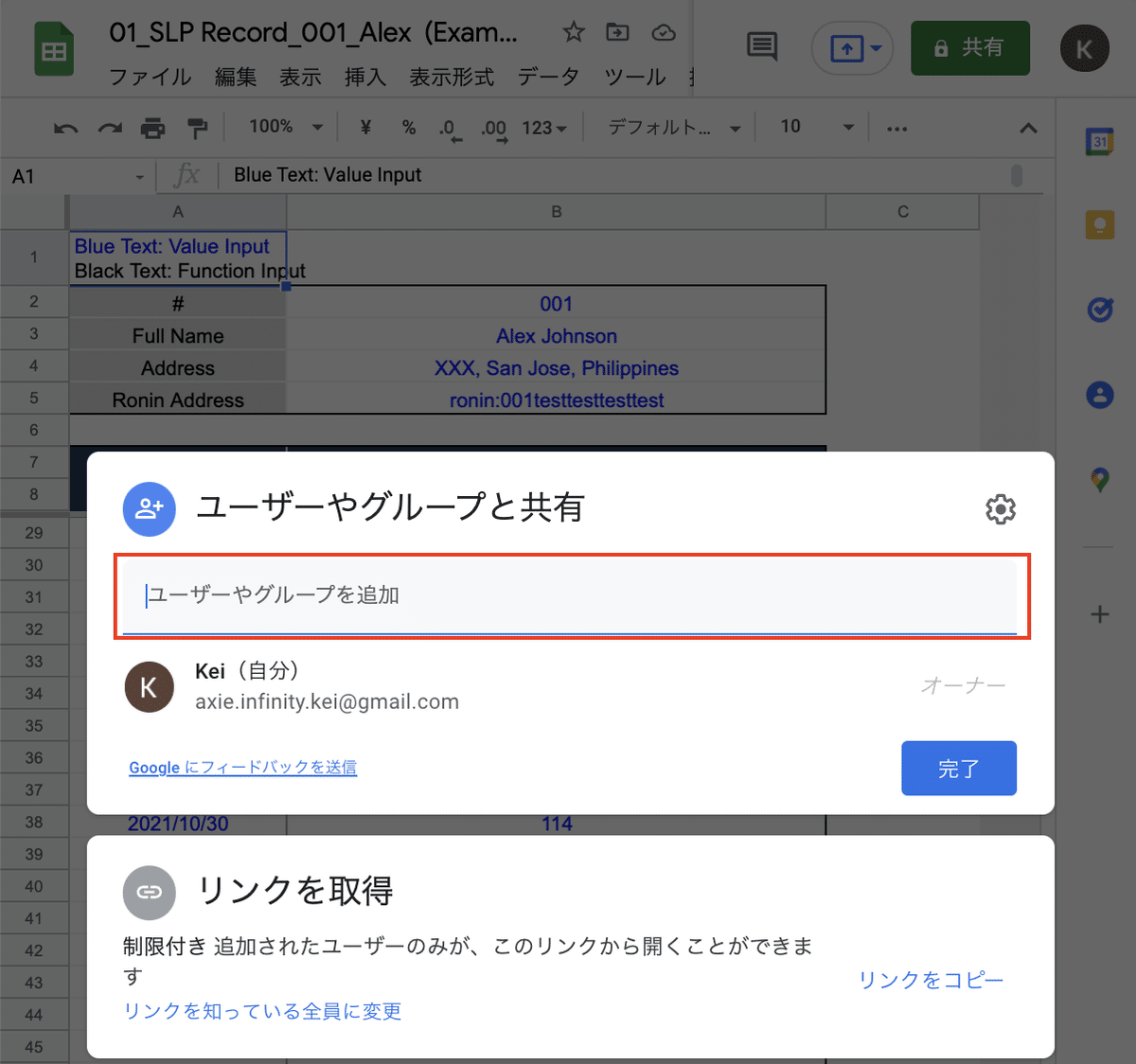1136x1064 pixels.
Task: Click the リンクをコピー link
Action: click(x=930, y=980)
